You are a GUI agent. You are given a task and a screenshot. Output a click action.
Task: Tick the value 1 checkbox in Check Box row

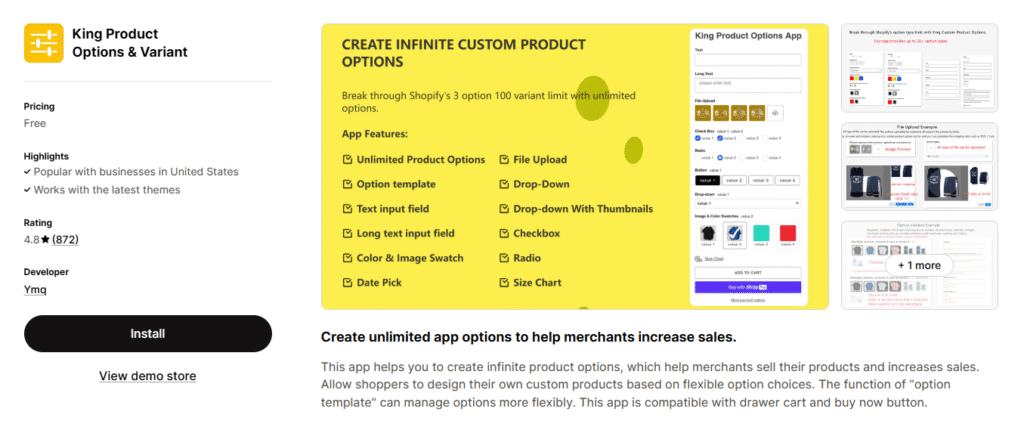[698, 138]
